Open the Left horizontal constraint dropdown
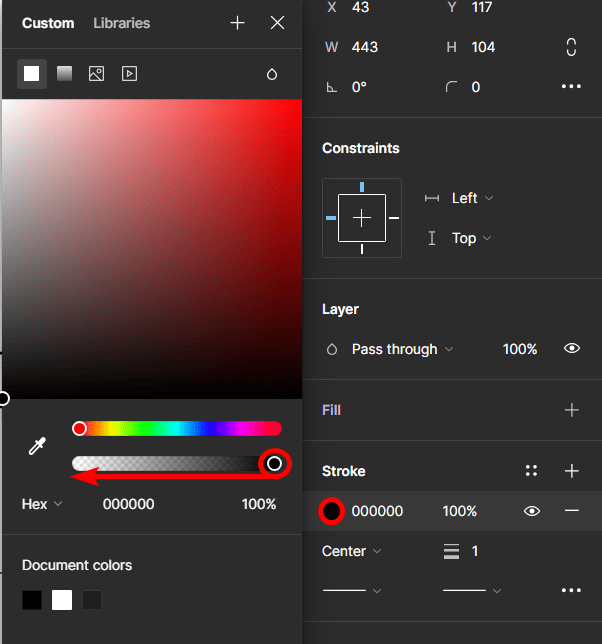The image size is (602, 644). (x=472, y=198)
